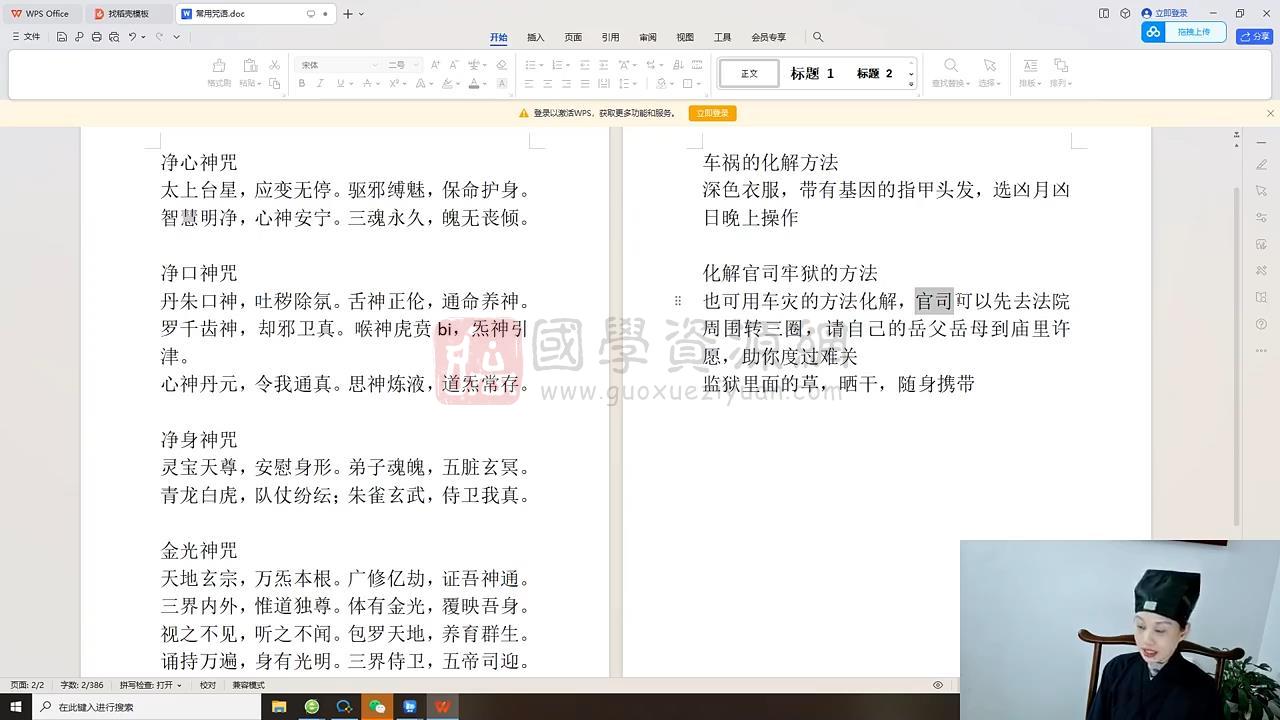The width and height of the screenshot is (1280, 720).
Task: Toggle Strikethrough formatting
Action: tap(367, 83)
